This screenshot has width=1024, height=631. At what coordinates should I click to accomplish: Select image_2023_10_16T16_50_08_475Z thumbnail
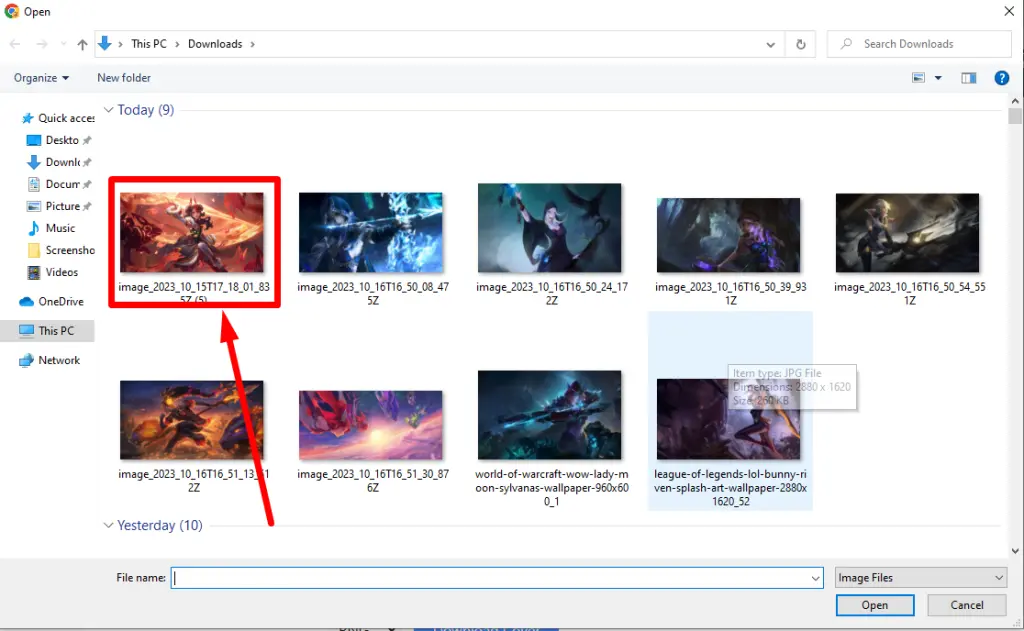point(371,233)
